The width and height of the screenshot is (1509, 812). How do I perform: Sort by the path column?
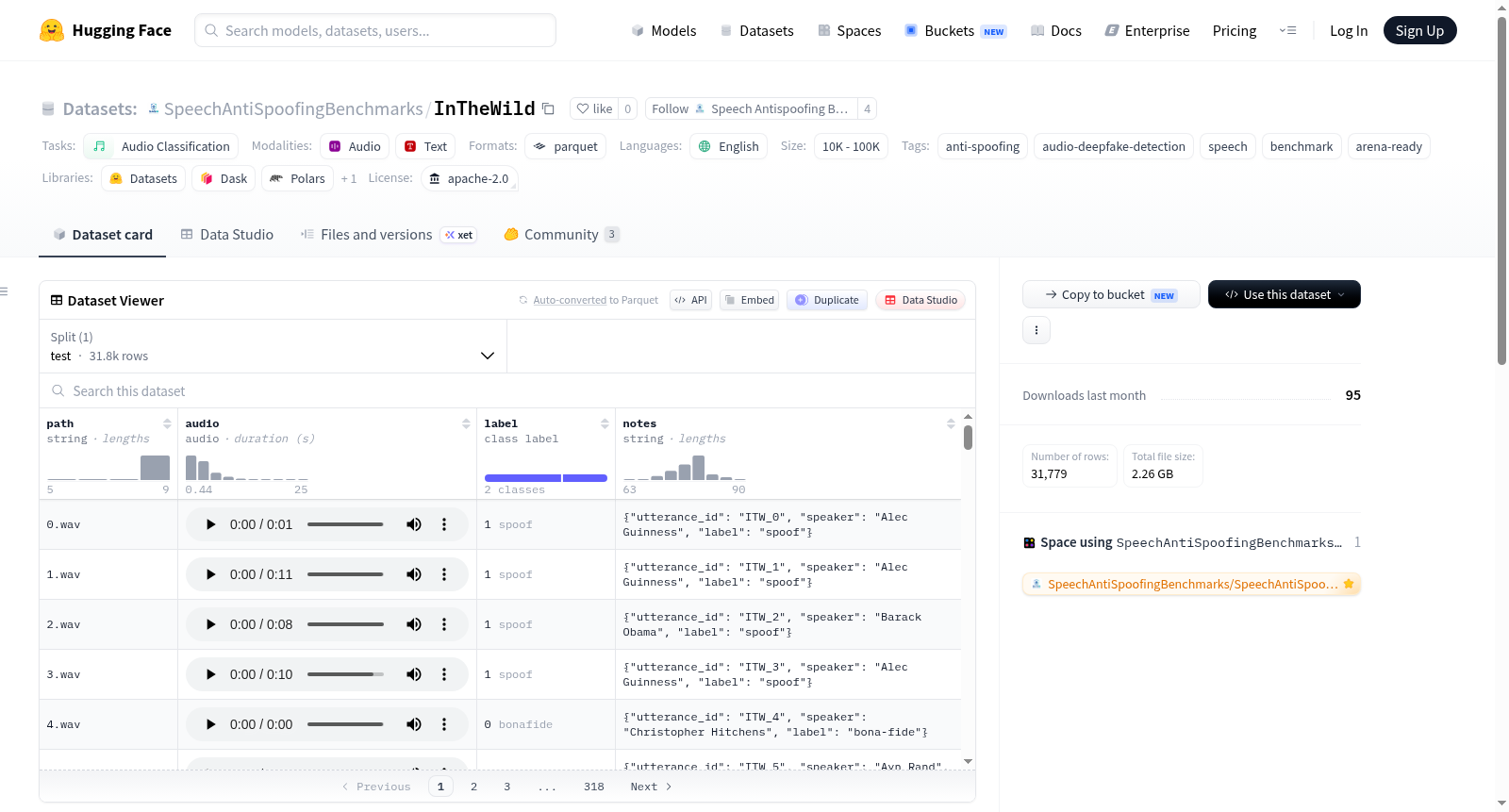167,423
